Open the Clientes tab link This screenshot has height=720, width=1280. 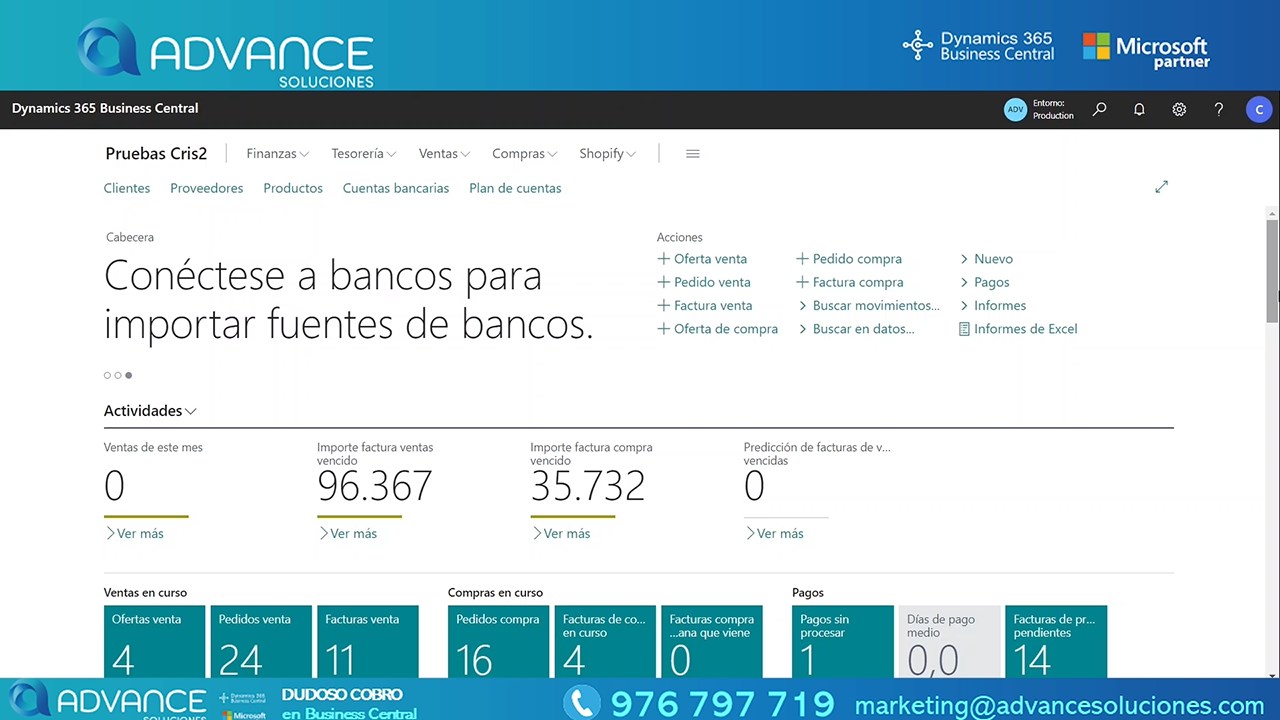click(x=127, y=188)
